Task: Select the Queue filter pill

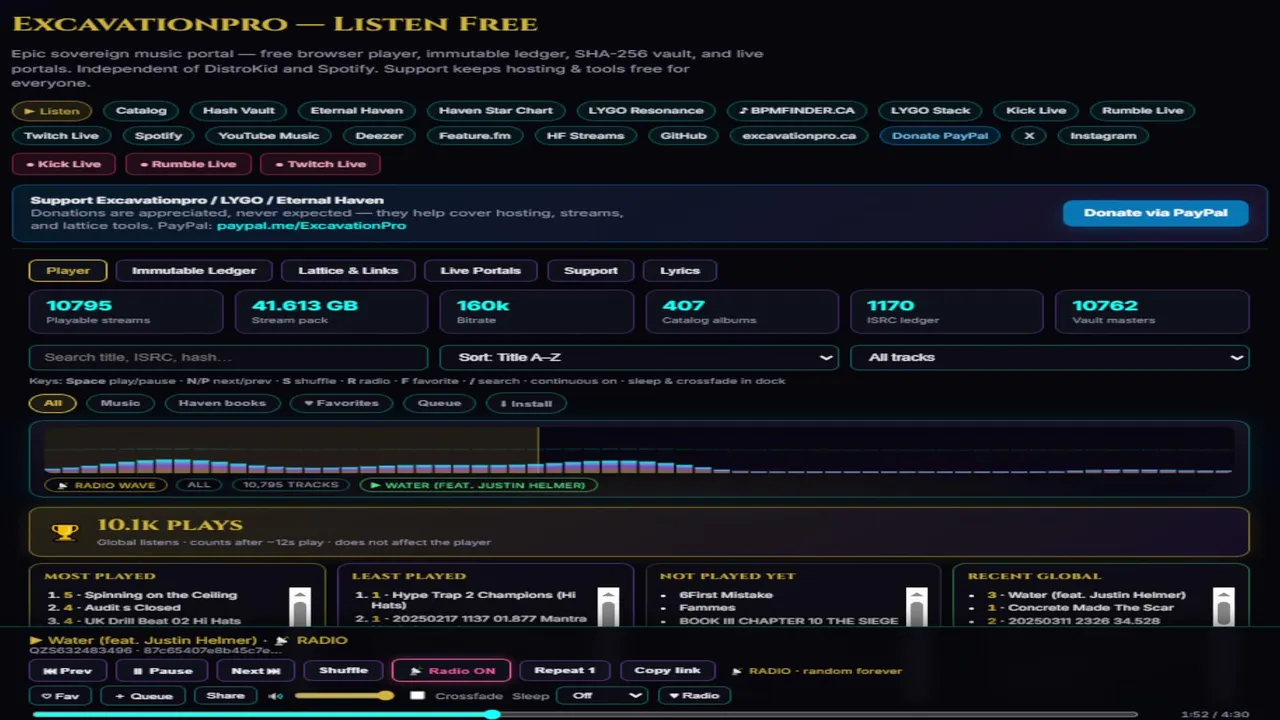Action: 439,403
